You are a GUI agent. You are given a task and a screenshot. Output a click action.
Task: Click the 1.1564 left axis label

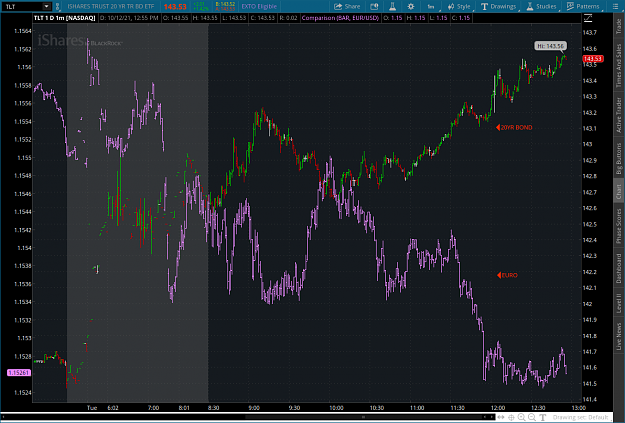(23, 31)
